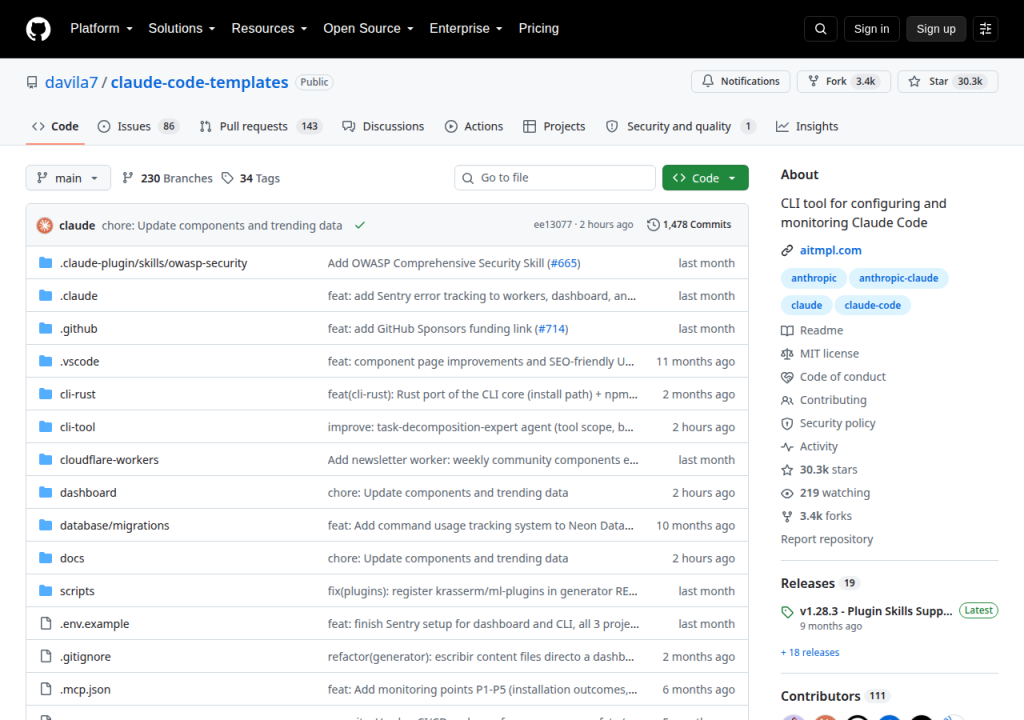Screen dimensions: 1024x720
Task: Open the #665 pull request link
Action: [564, 263]
